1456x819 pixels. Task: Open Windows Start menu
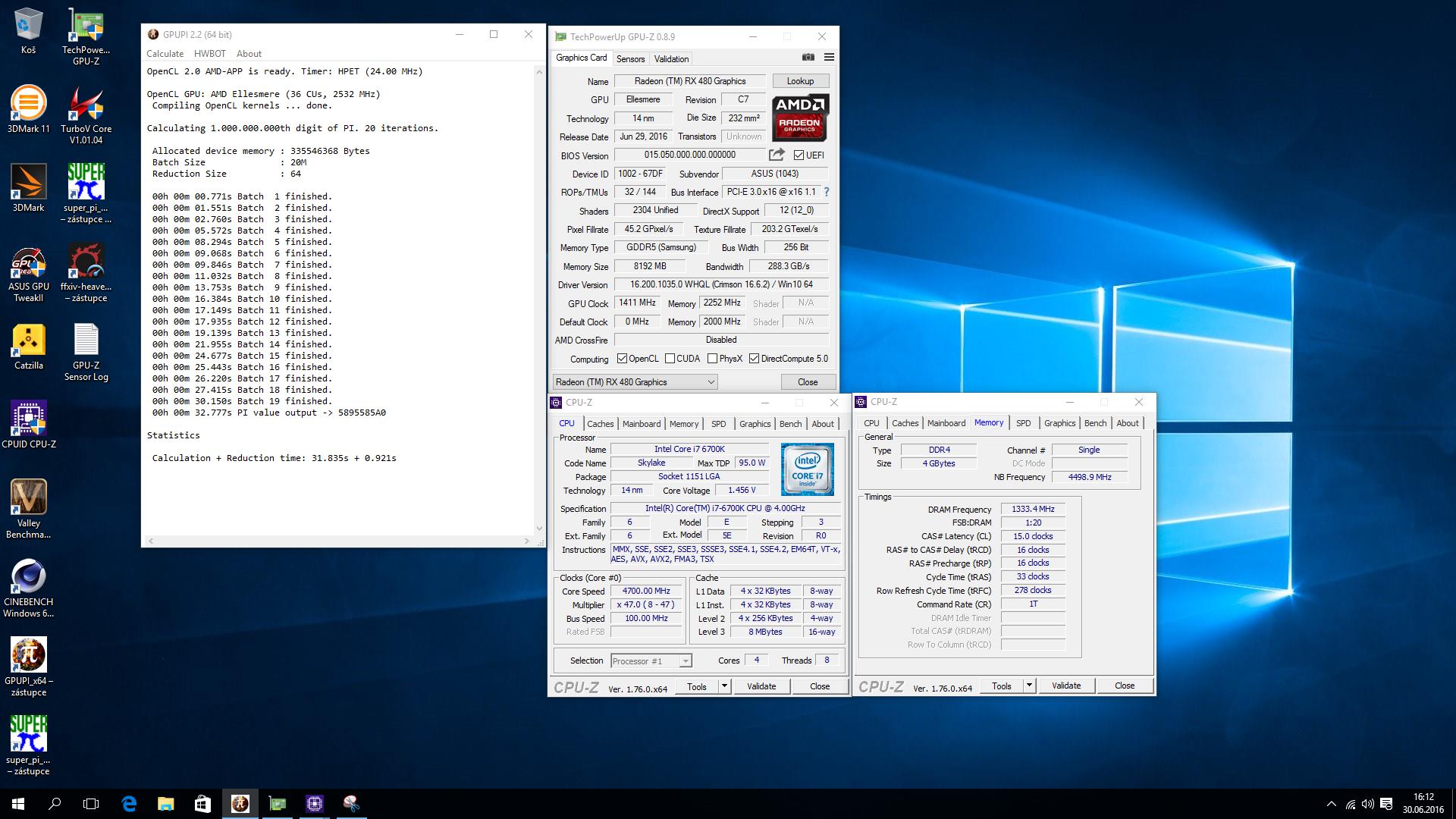coord(18,804)
